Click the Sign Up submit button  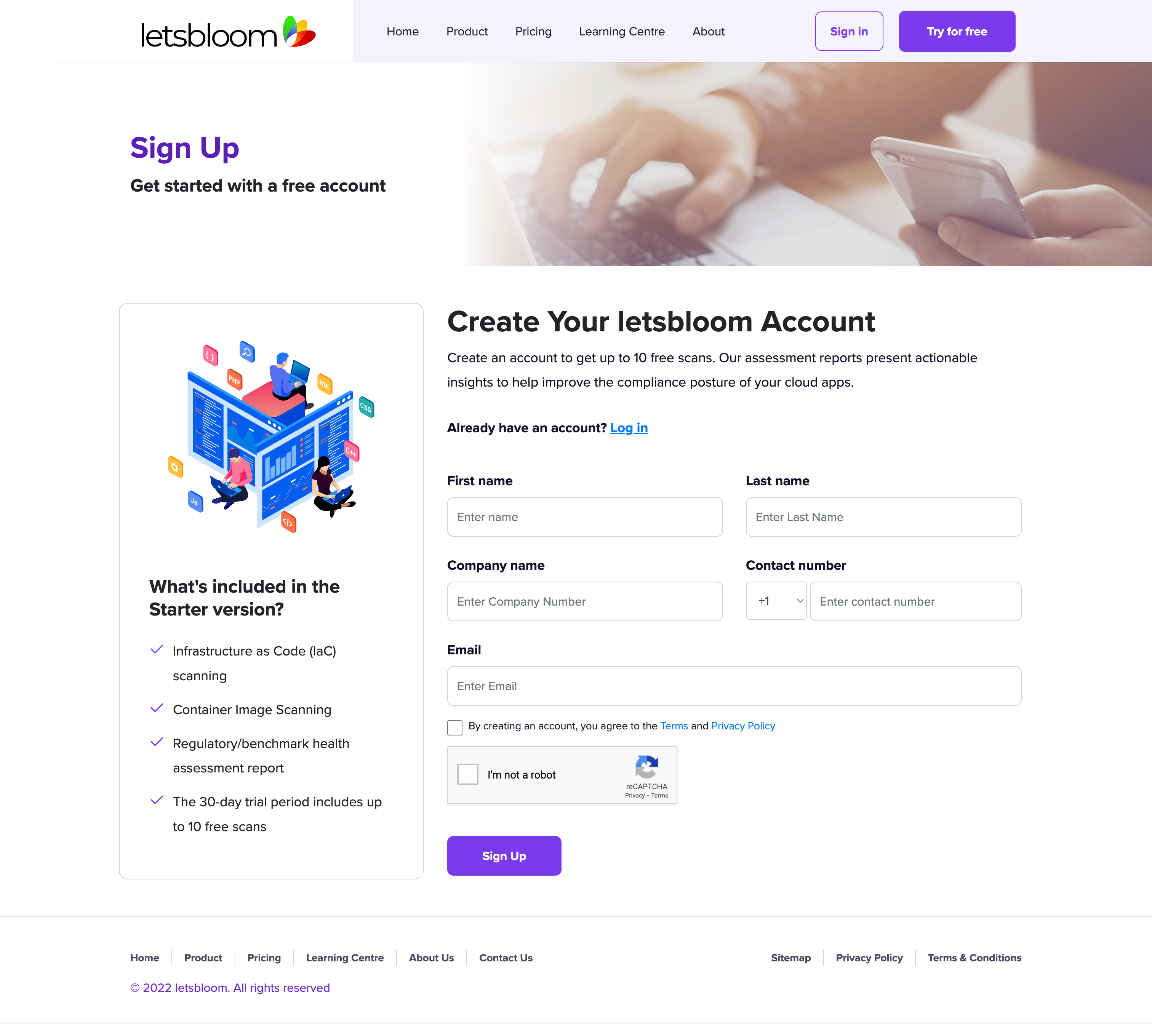[x=504, y=855]
